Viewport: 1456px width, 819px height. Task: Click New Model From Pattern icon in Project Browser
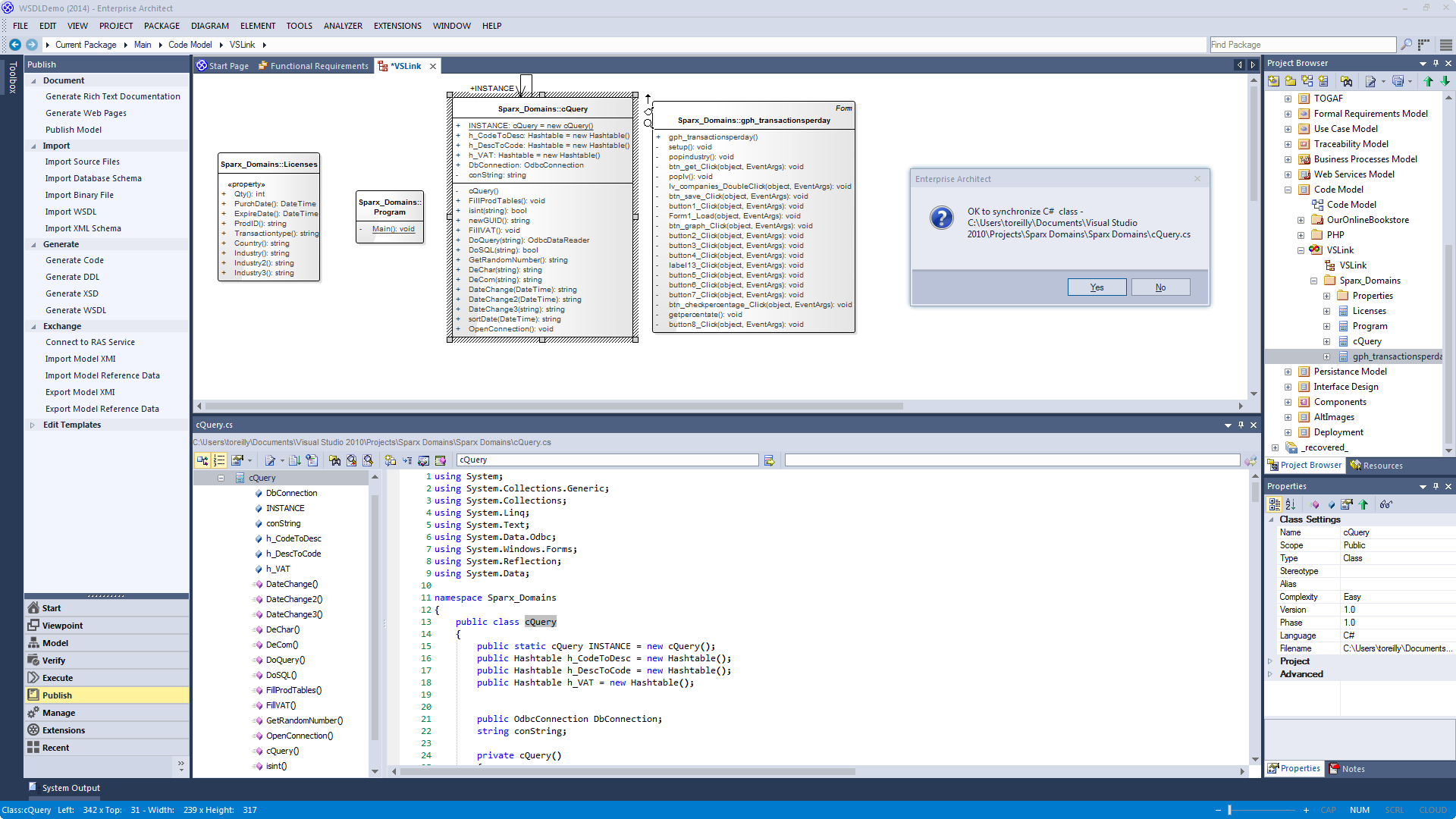point(1273,81)
